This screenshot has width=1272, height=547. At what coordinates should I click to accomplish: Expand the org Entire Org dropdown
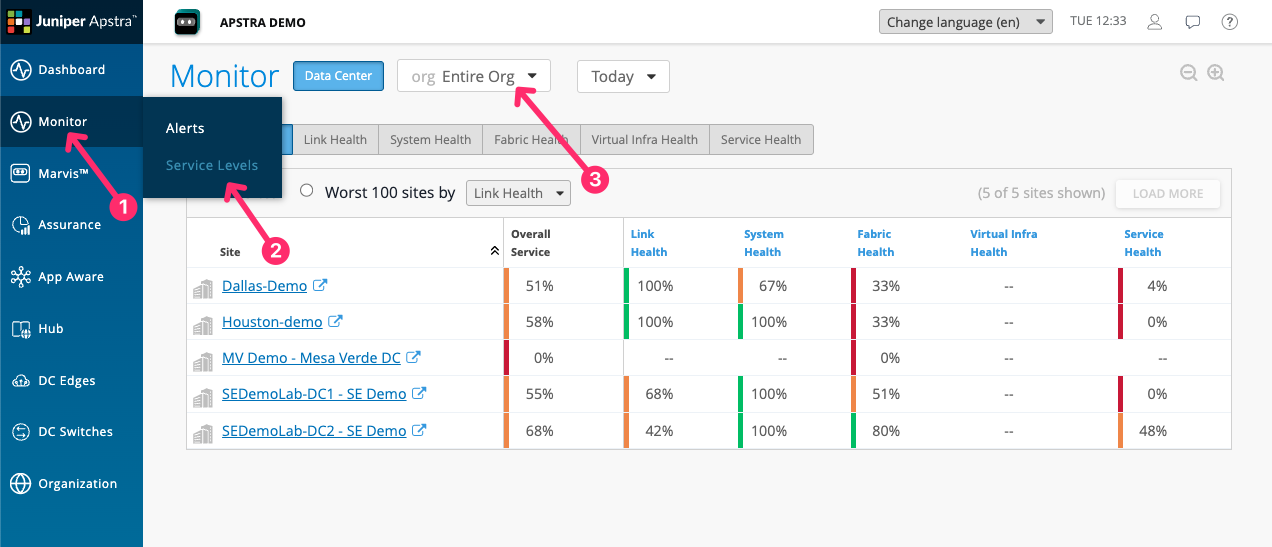coord(476,76)
